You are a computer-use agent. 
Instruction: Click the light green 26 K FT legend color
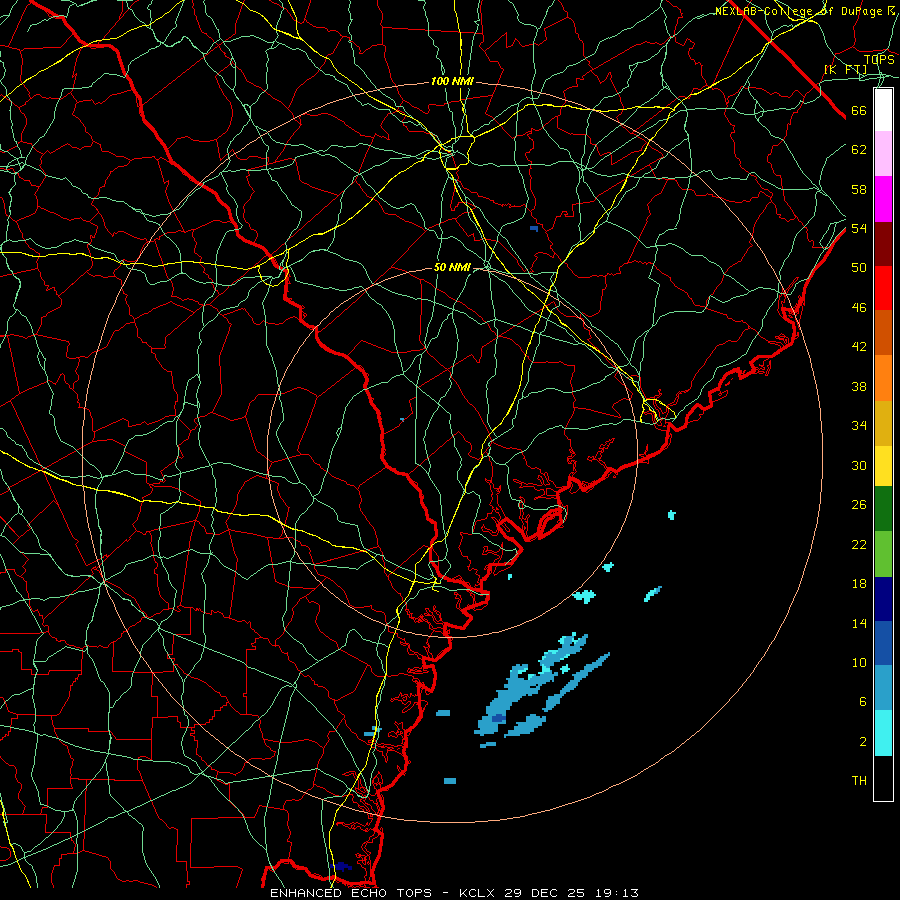tap(883, 554)
